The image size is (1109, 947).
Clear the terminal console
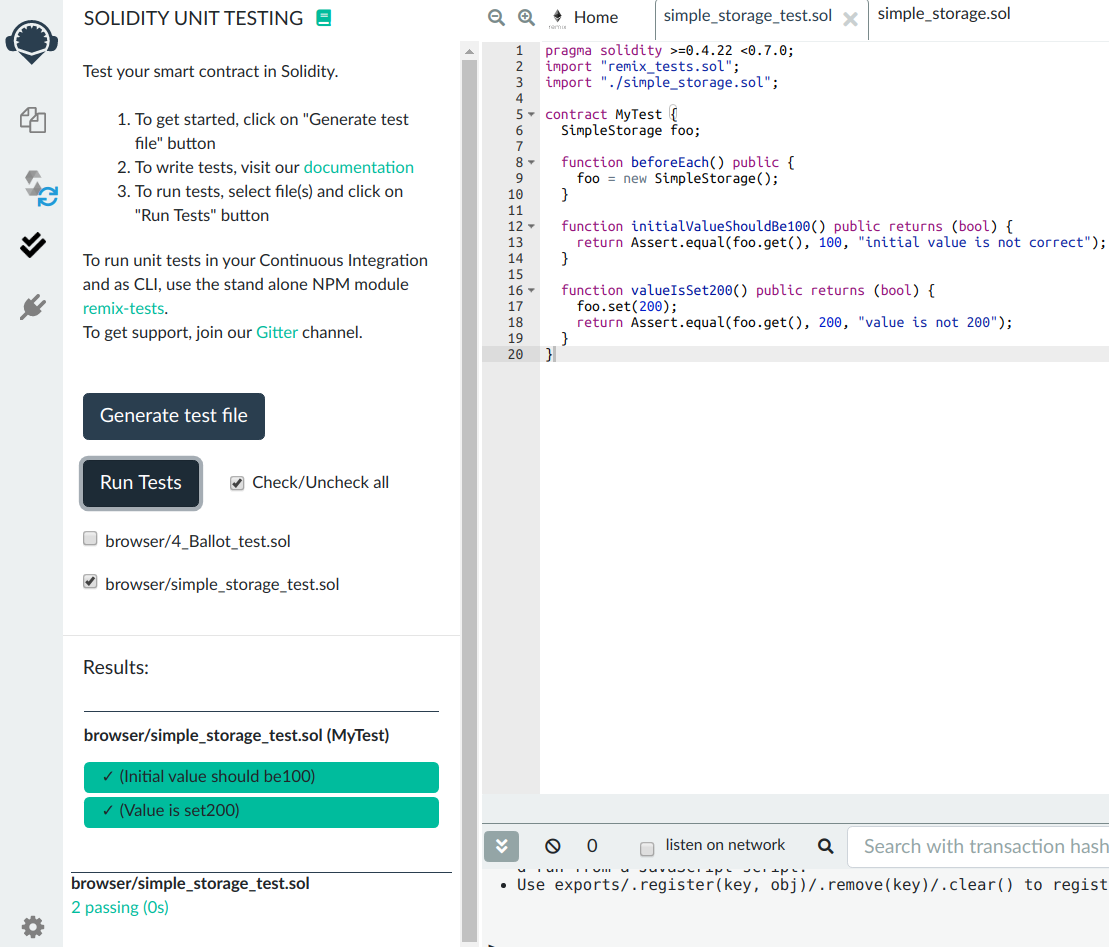[553, 845]
